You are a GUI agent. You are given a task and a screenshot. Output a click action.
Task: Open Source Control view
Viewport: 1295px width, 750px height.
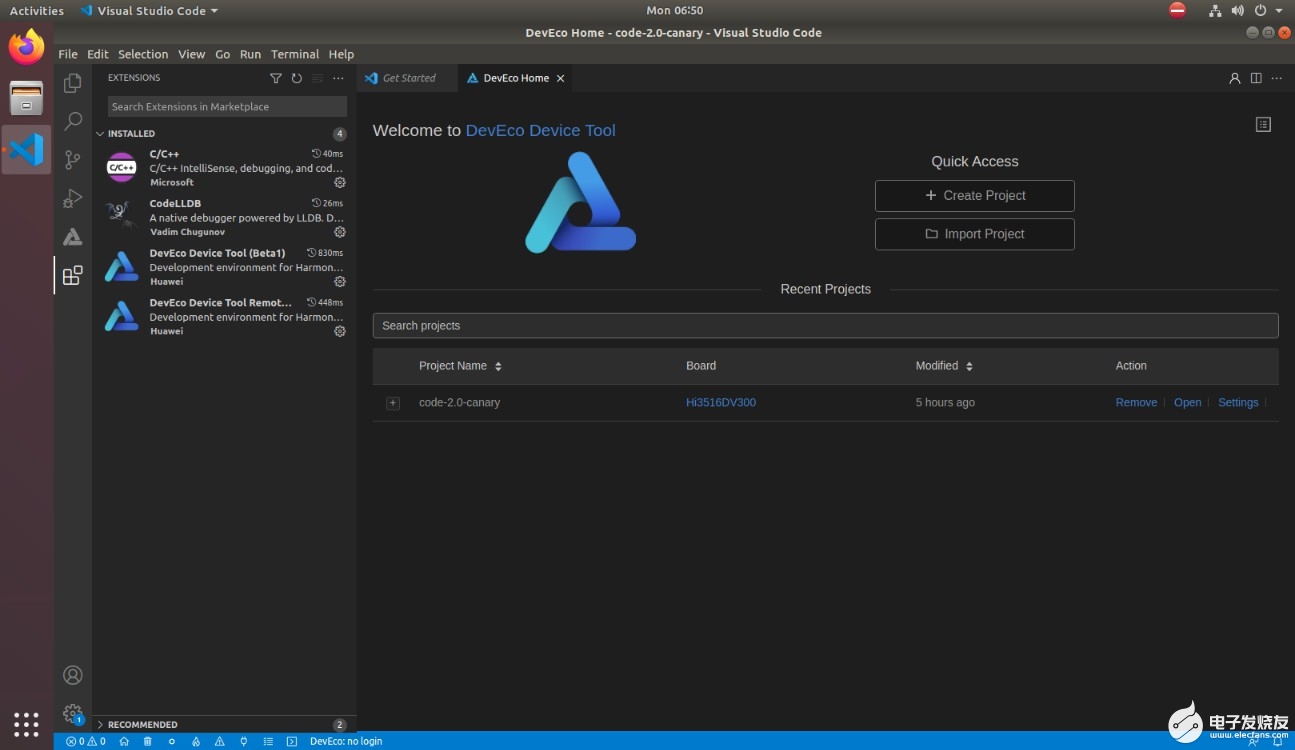click(x=72, y=160)
